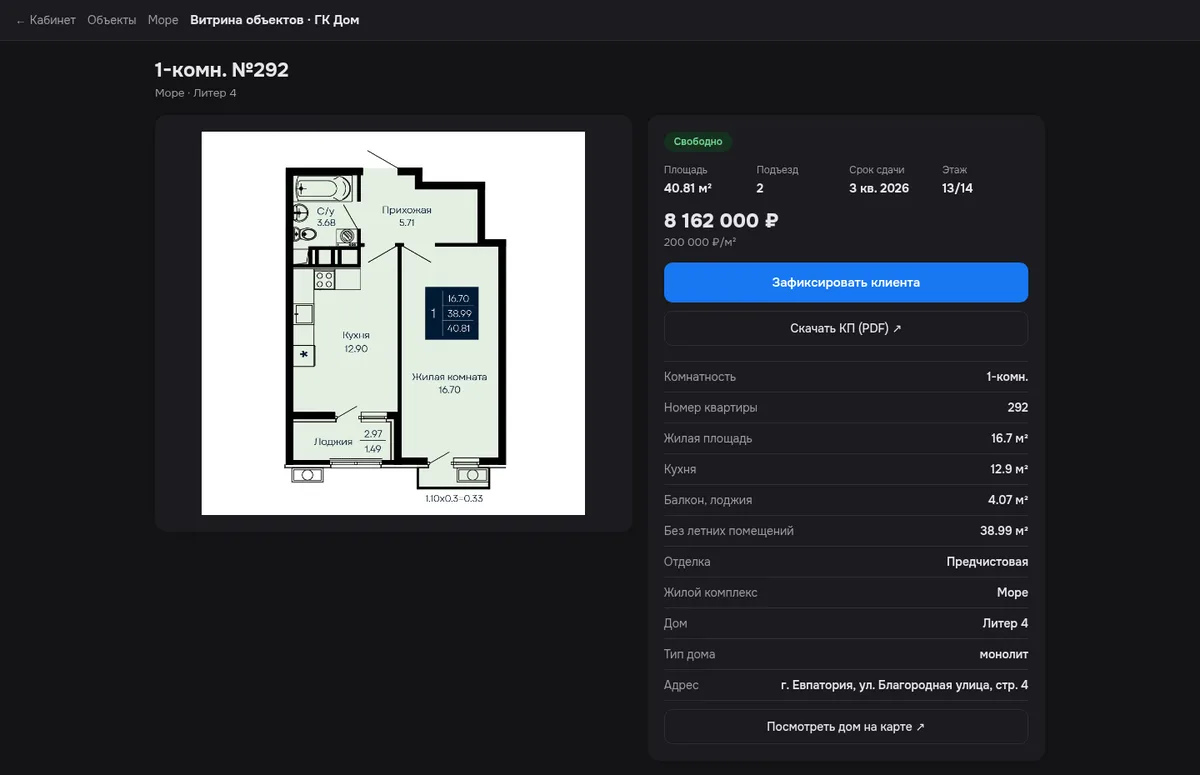Select the 1-комн. value in the Комнатность row
The width and height of the screenshot is (1200, 775).
tap(1007, 377)
